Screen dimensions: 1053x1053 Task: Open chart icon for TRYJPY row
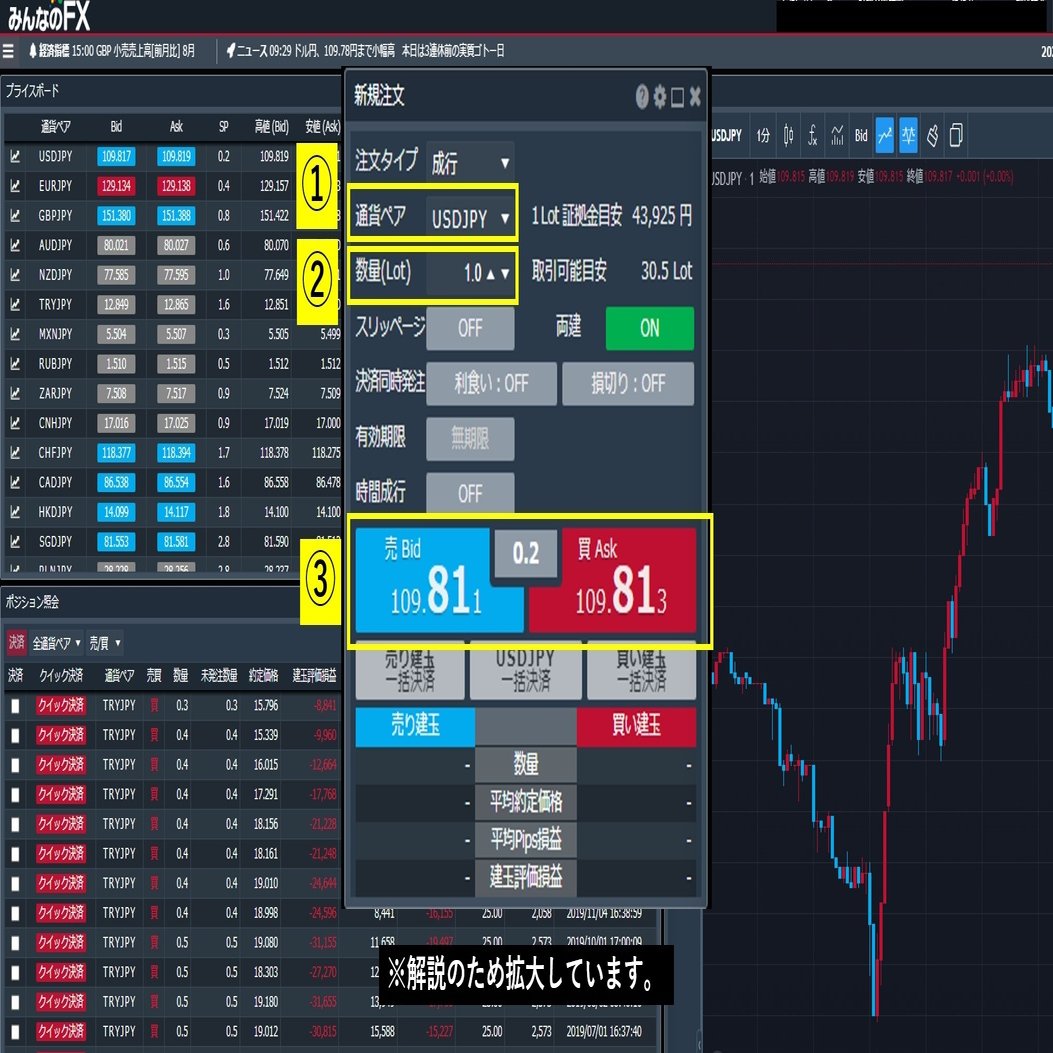click(x=15, y=305)
